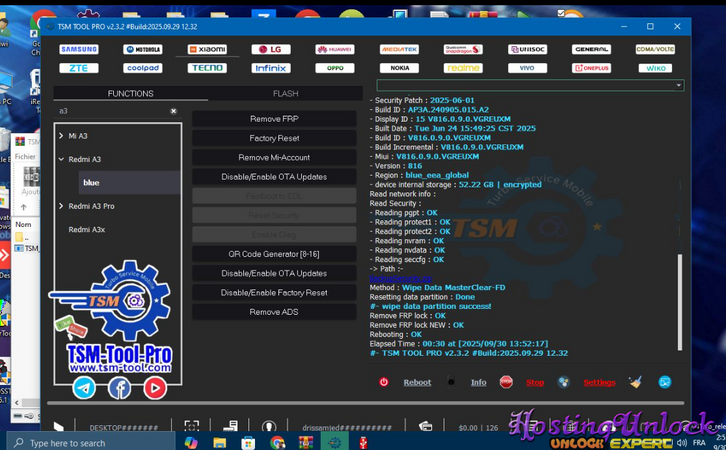Open the Telegram channel icon
The width and height of the screenshot is (726, 450).
(84, 388)
